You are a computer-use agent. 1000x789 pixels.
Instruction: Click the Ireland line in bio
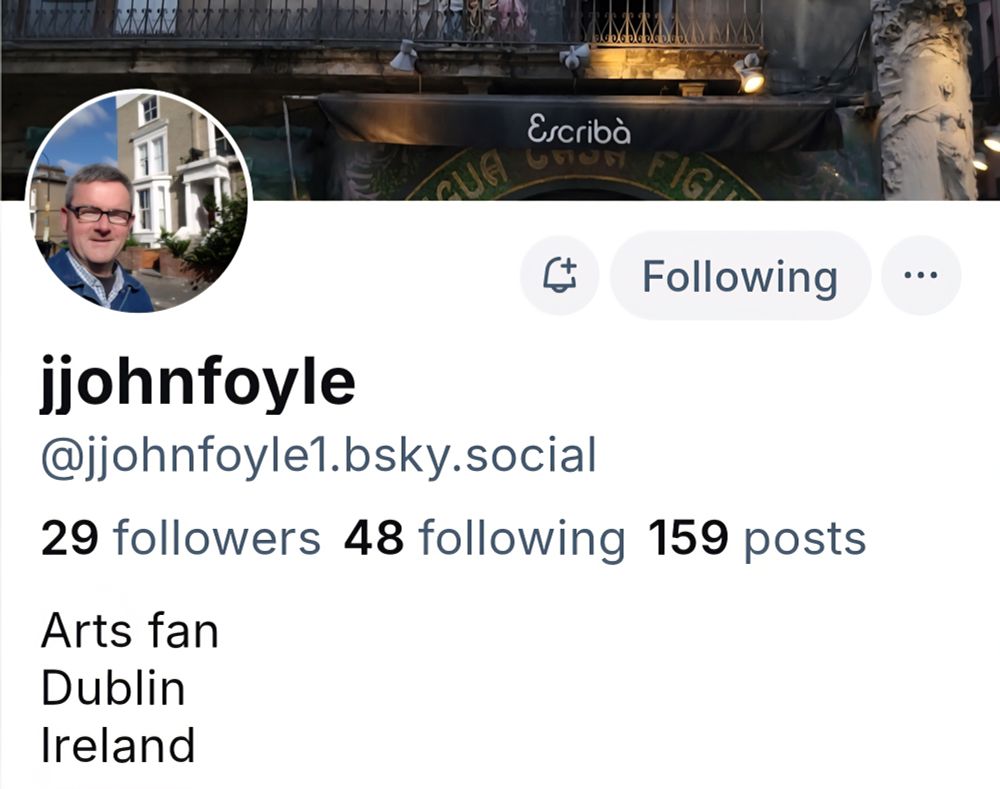118,746
